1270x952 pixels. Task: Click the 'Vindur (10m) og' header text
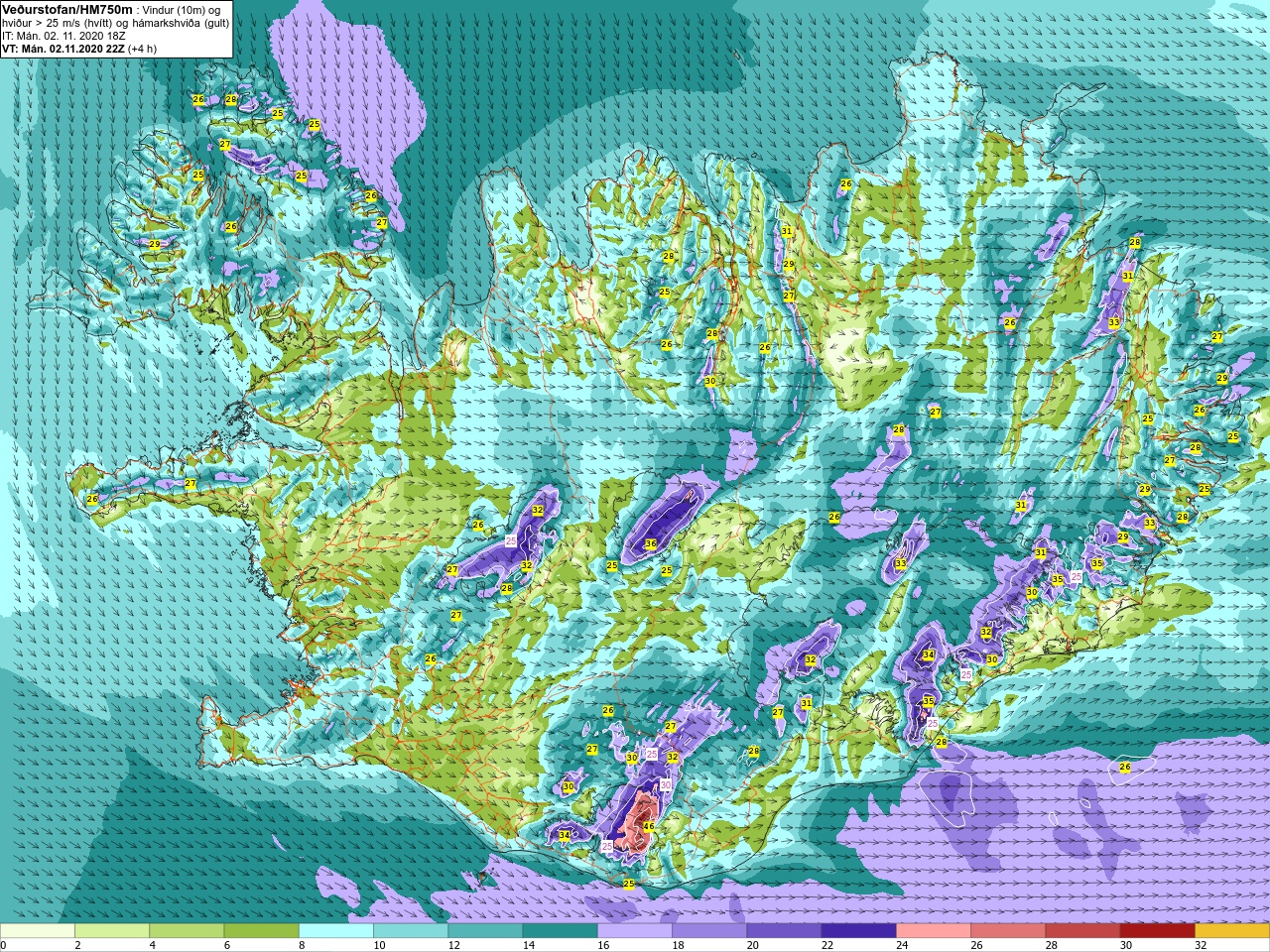pos(182,9)
